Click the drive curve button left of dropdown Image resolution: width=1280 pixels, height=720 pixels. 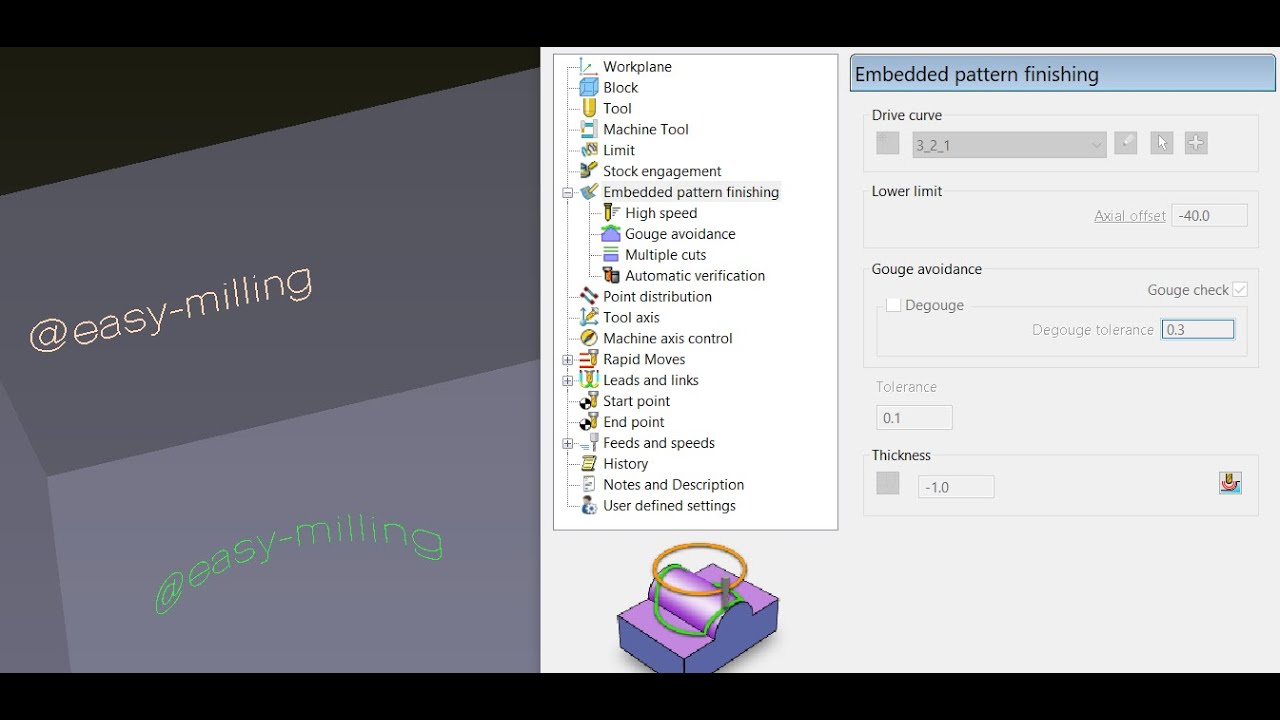point(888,143)
